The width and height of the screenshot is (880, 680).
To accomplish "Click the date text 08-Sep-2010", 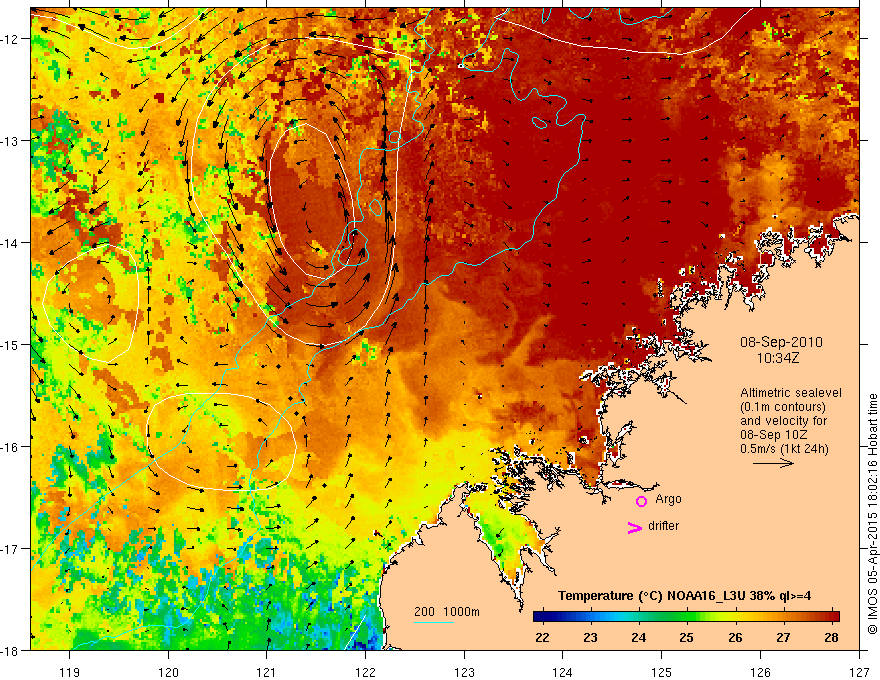I will click(x=781, y=342).
